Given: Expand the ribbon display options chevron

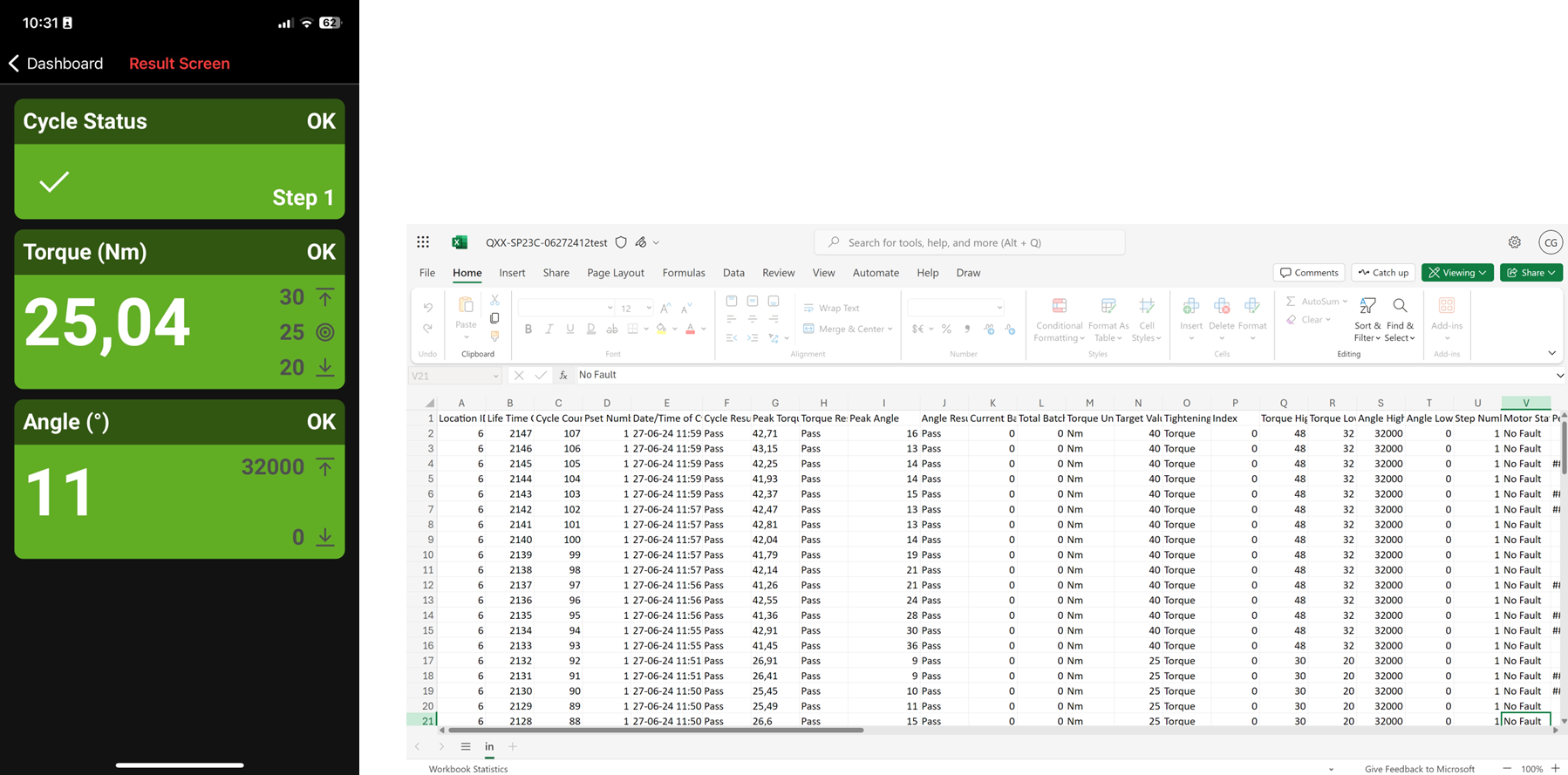Looking at the screenshot, I should tap(1551, 353).
